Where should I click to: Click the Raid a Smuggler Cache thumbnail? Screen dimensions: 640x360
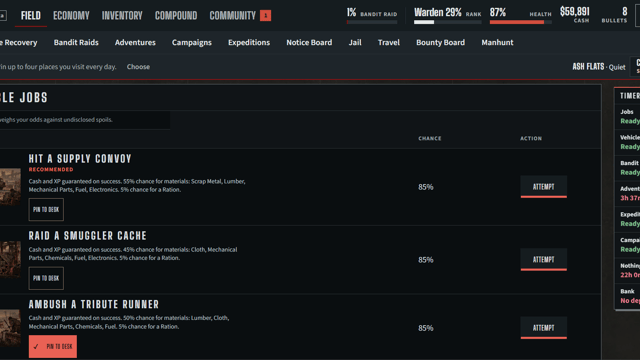[x=10, y=260]
